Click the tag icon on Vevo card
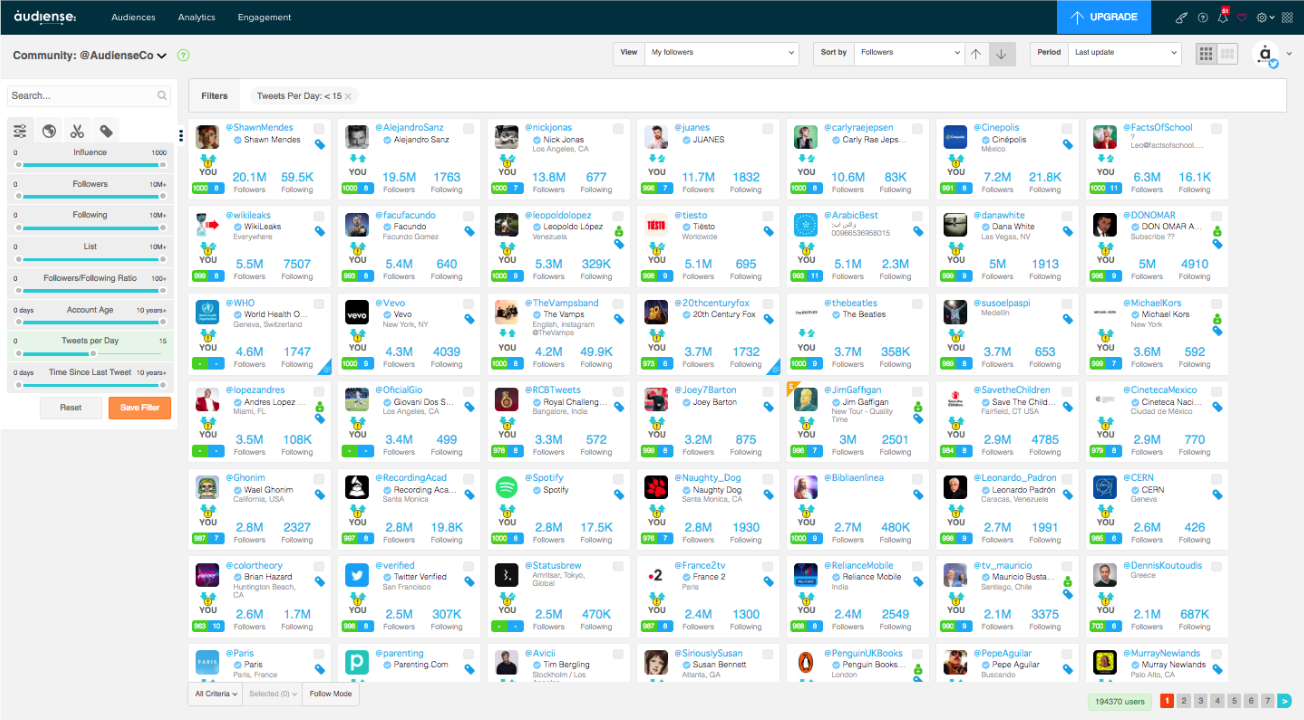Screen dimensions: 1304x720 pyautogui.click(x=469, y=319)
